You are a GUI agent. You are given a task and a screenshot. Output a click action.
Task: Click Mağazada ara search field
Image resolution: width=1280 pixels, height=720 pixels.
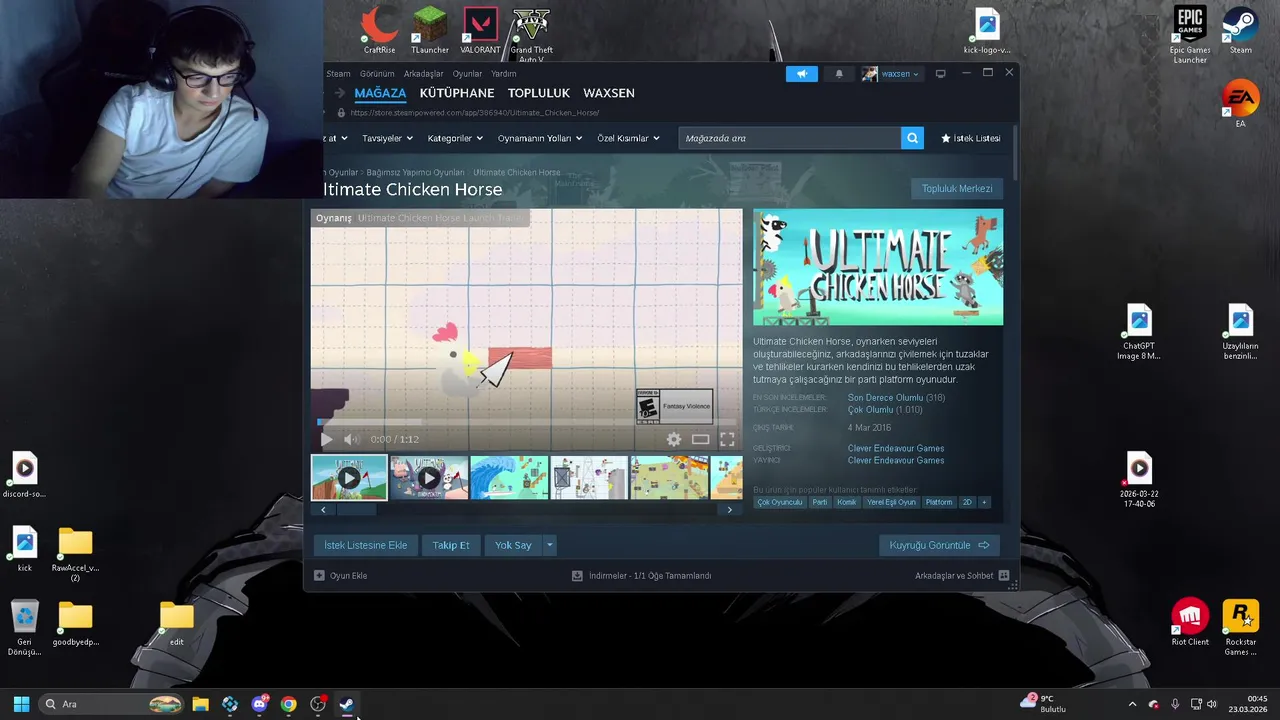790,138
